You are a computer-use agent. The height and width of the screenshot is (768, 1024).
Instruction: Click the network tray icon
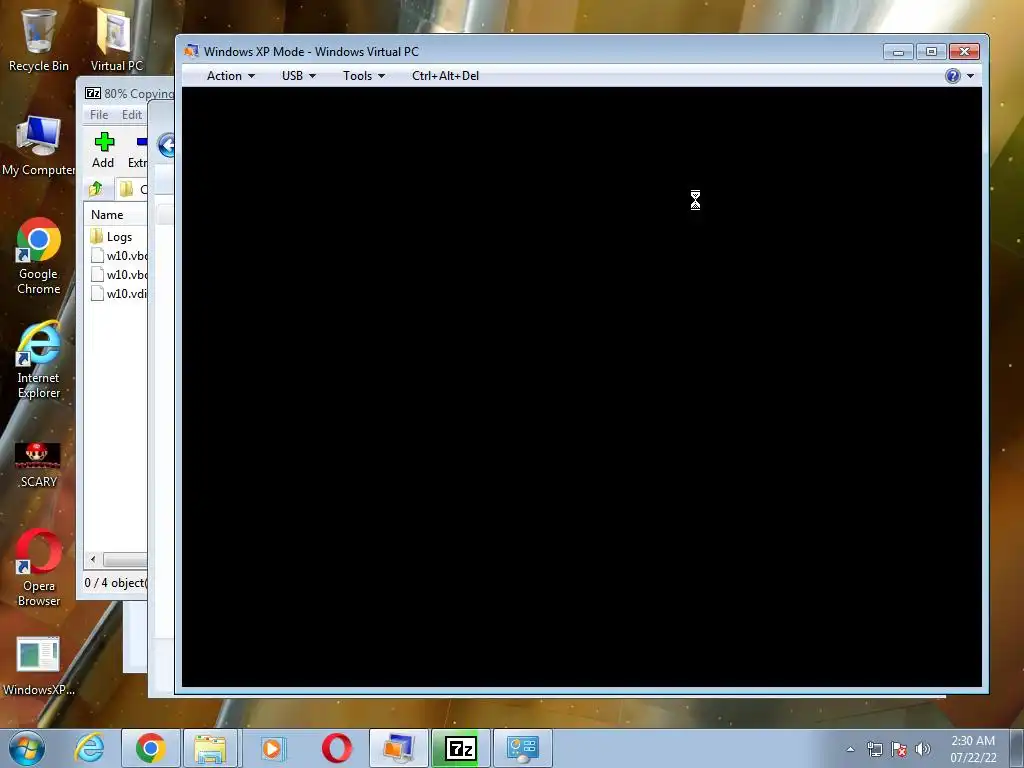pos(874,749)
